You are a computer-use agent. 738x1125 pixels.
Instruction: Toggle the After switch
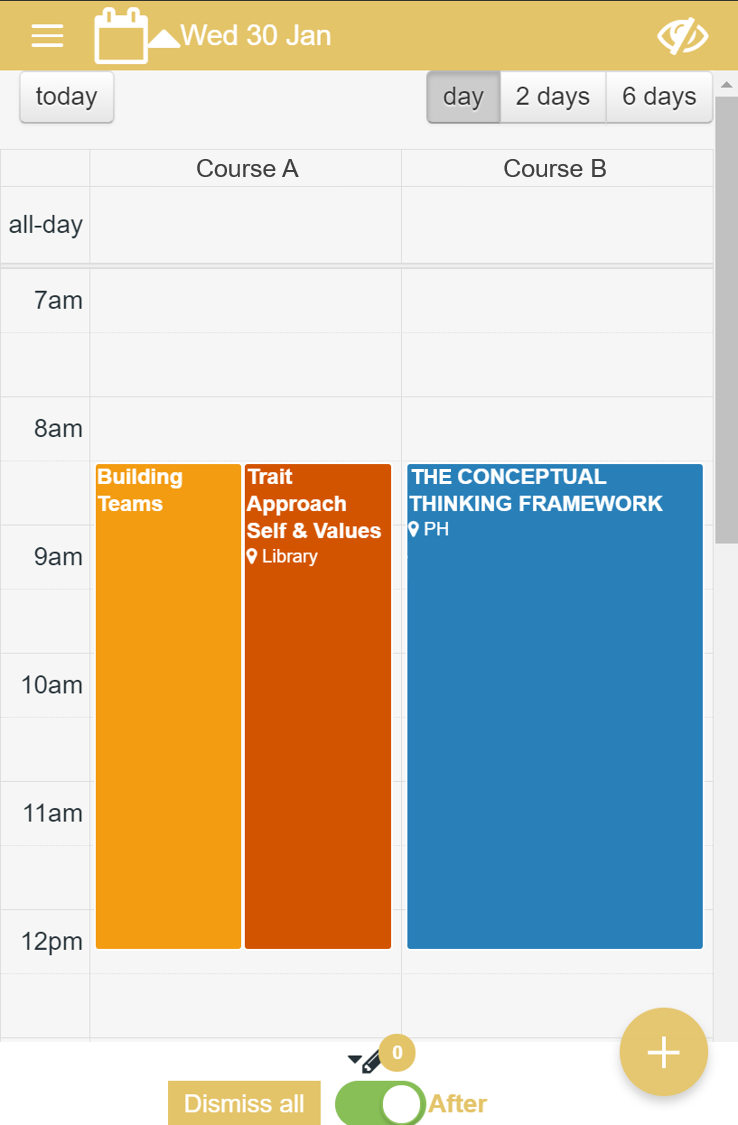coord(380,1103)
